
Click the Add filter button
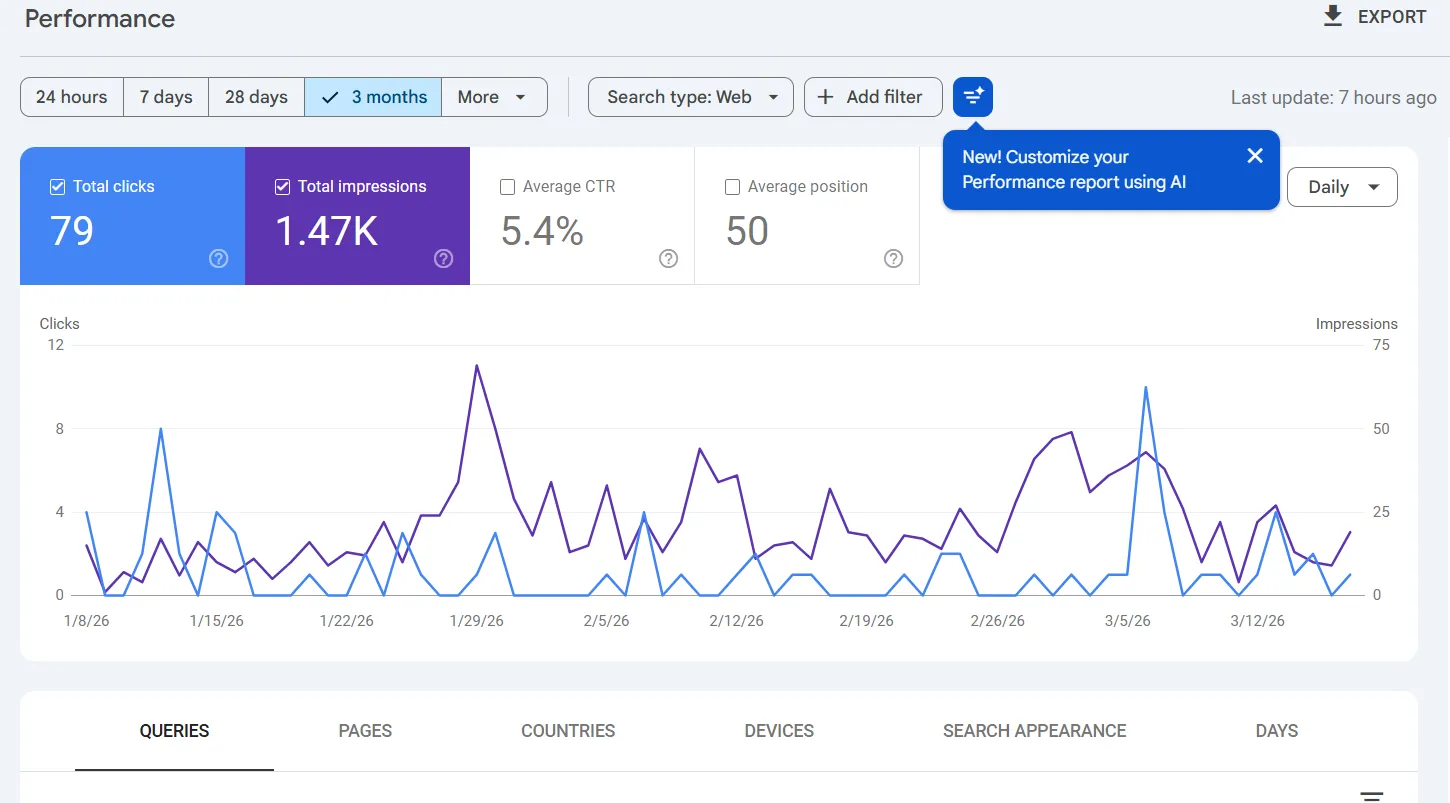point(872,97)
